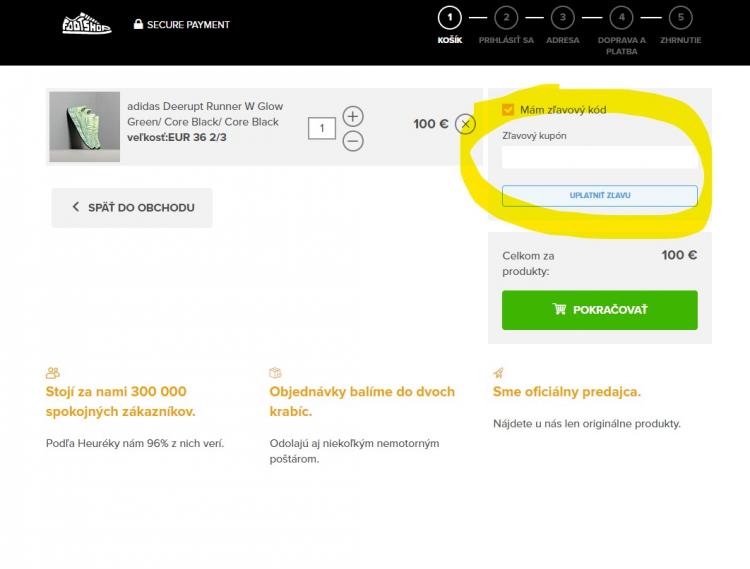This screenshot has height=569, width=750.
Task: Click the total '100 €' next to Celkom
Action: pyautogui.click(x=679, y=255)
